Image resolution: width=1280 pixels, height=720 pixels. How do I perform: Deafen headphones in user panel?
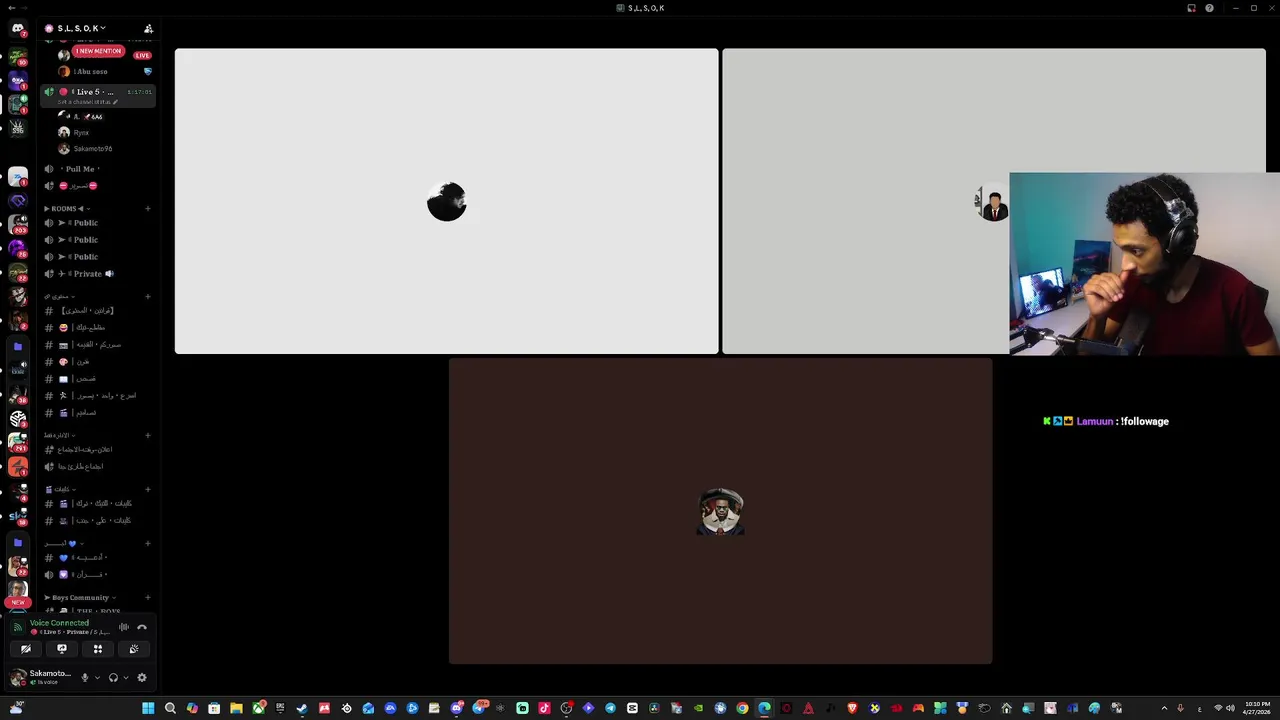coord(113,677)
